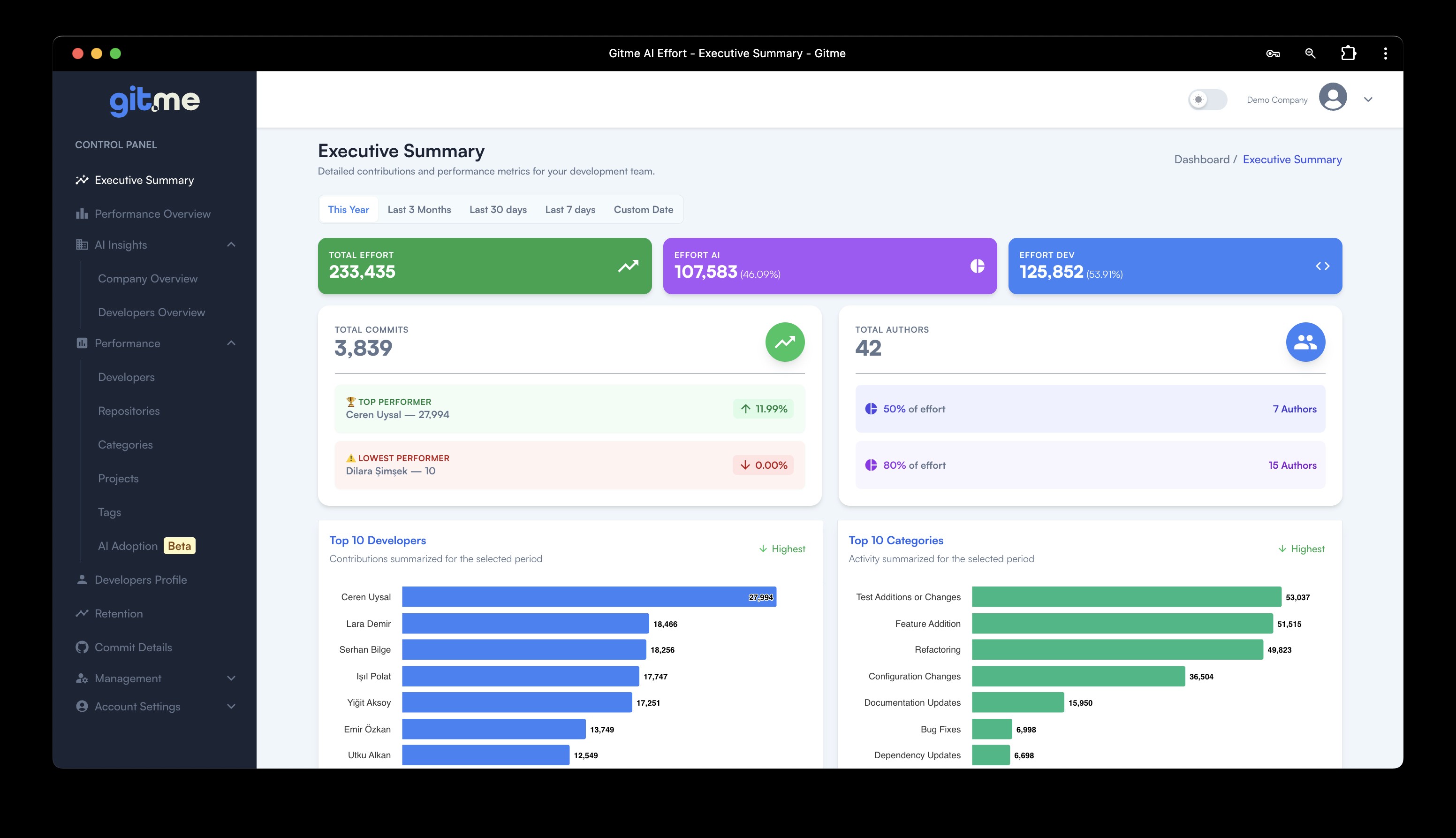Image resolution: width=1456 pixels, height=838 pixels.
Task: Collapse the AI Insights sidebar section
Action: (231, 244)
